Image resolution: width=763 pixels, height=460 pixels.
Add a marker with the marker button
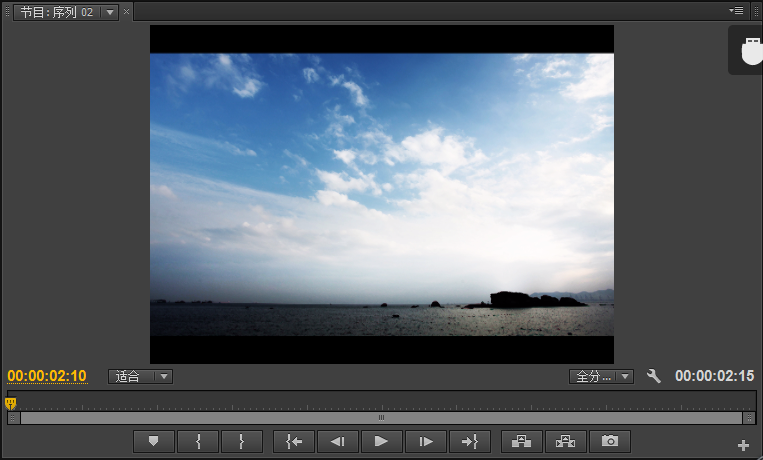(154, 442)
